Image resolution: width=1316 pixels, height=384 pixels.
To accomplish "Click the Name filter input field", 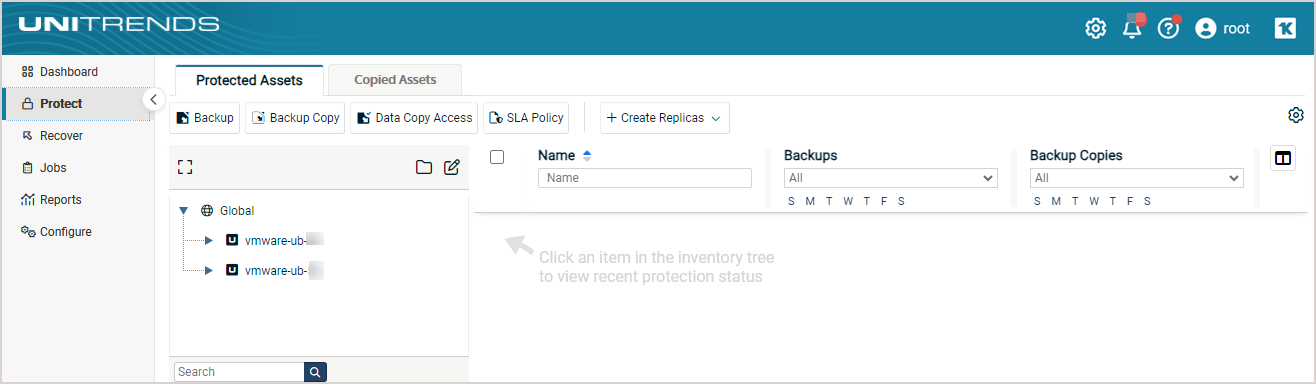I will [645, 178].
